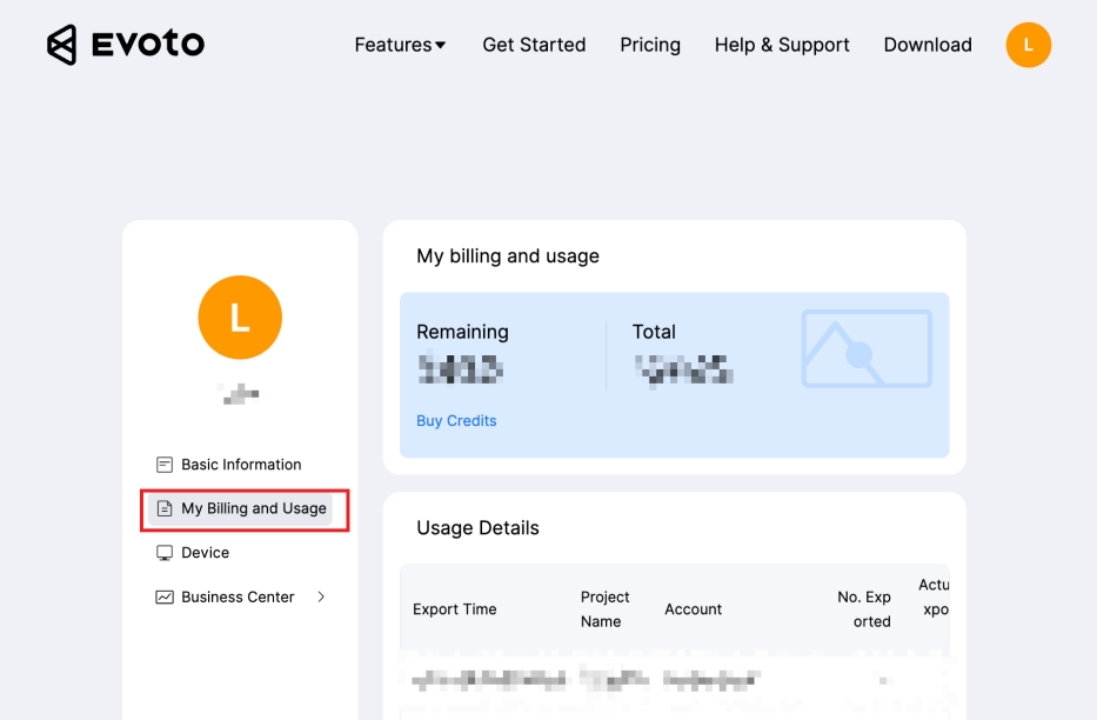This screenshot has height=720, width=1097.
Task: Click the Export Time column header
Action: click(455, 609)
